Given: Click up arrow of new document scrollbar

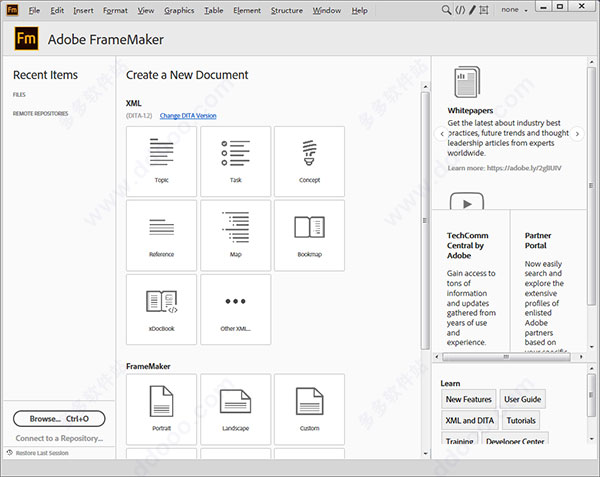Looking at the screenshot, I should point(425,87).
